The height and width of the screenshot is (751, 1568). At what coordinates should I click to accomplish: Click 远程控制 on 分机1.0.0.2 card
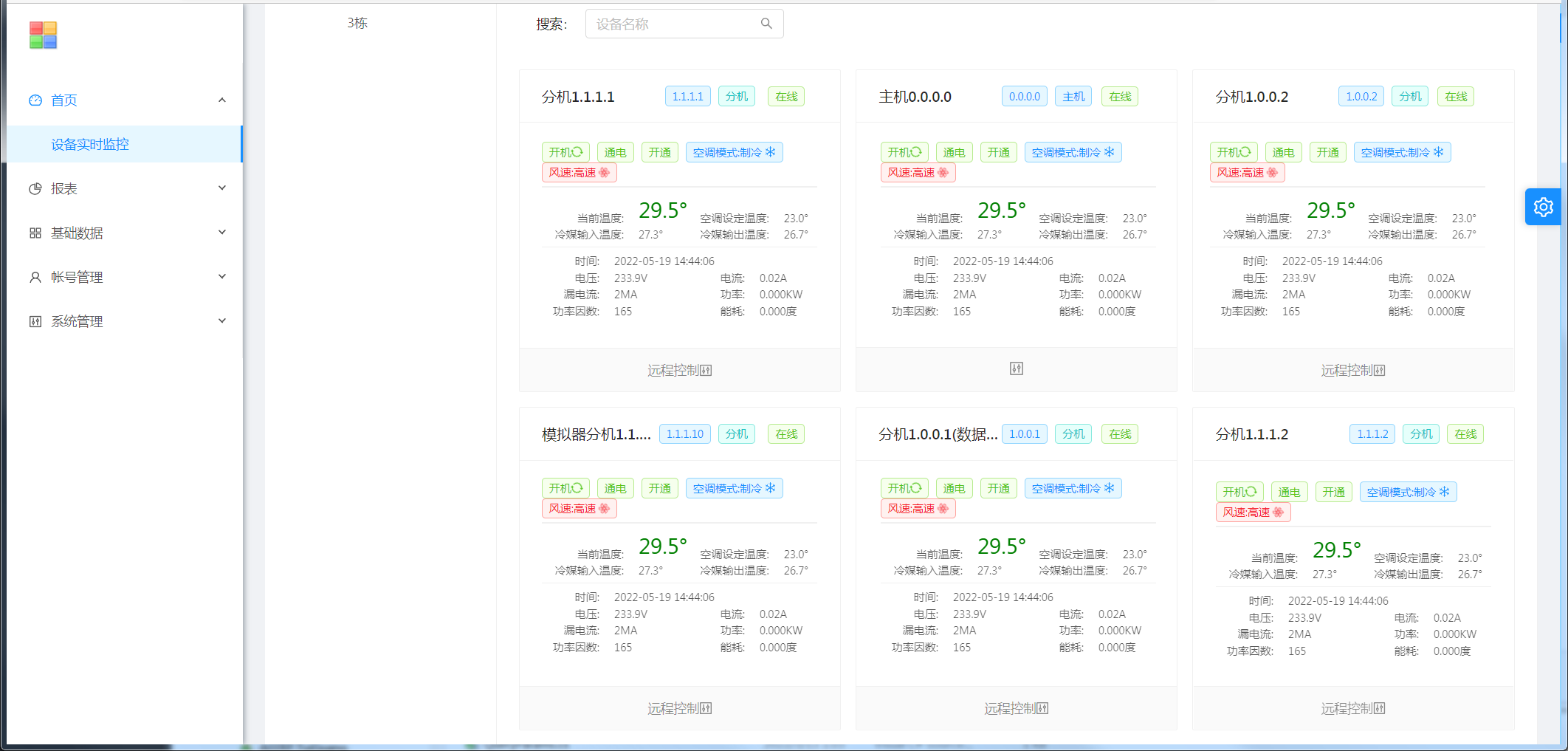(1352, 370)
